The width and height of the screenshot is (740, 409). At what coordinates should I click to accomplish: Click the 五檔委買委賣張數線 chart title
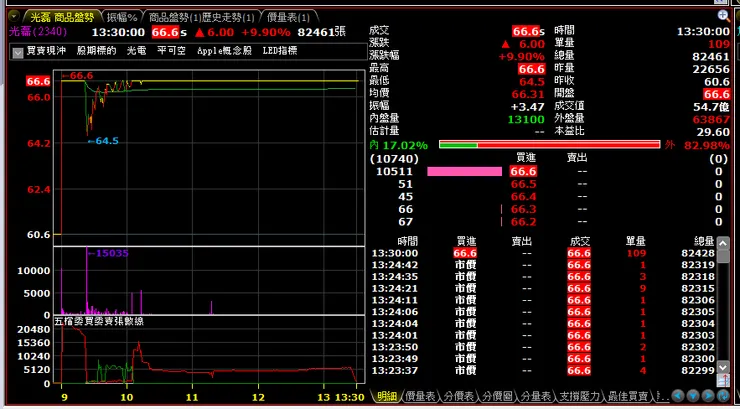click(99, 321)
